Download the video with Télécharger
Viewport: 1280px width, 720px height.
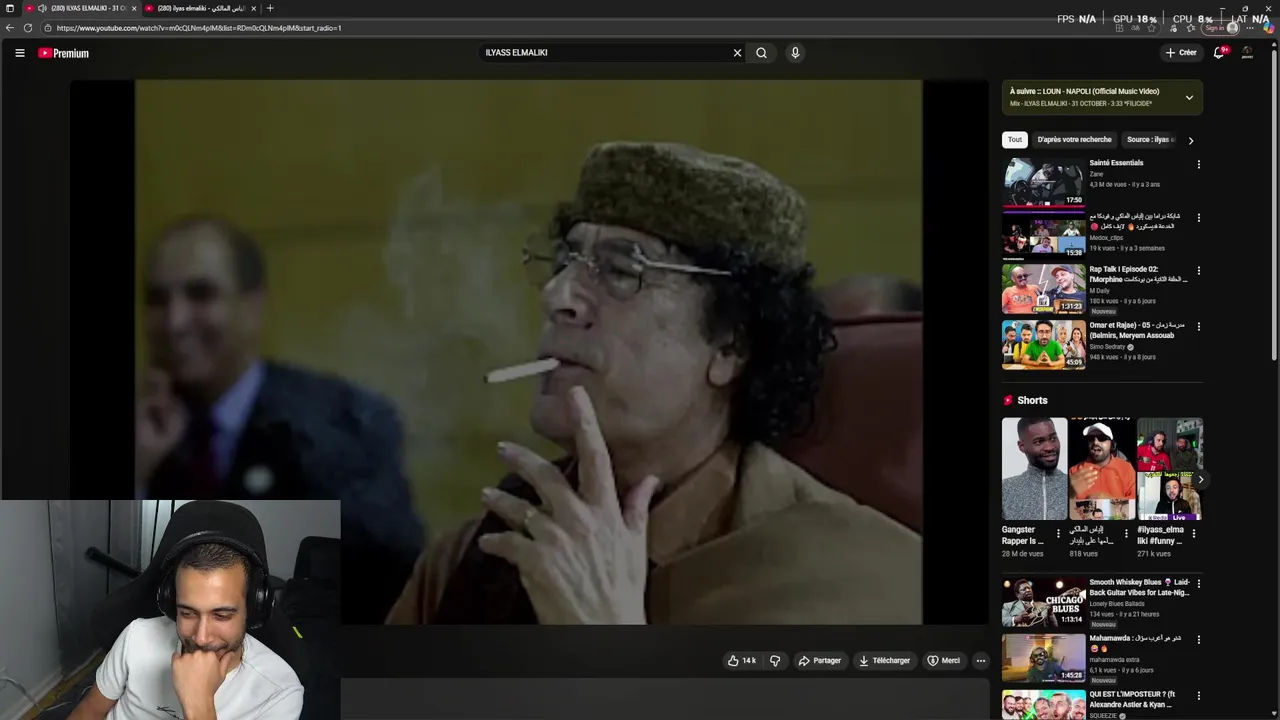[885, 661]
